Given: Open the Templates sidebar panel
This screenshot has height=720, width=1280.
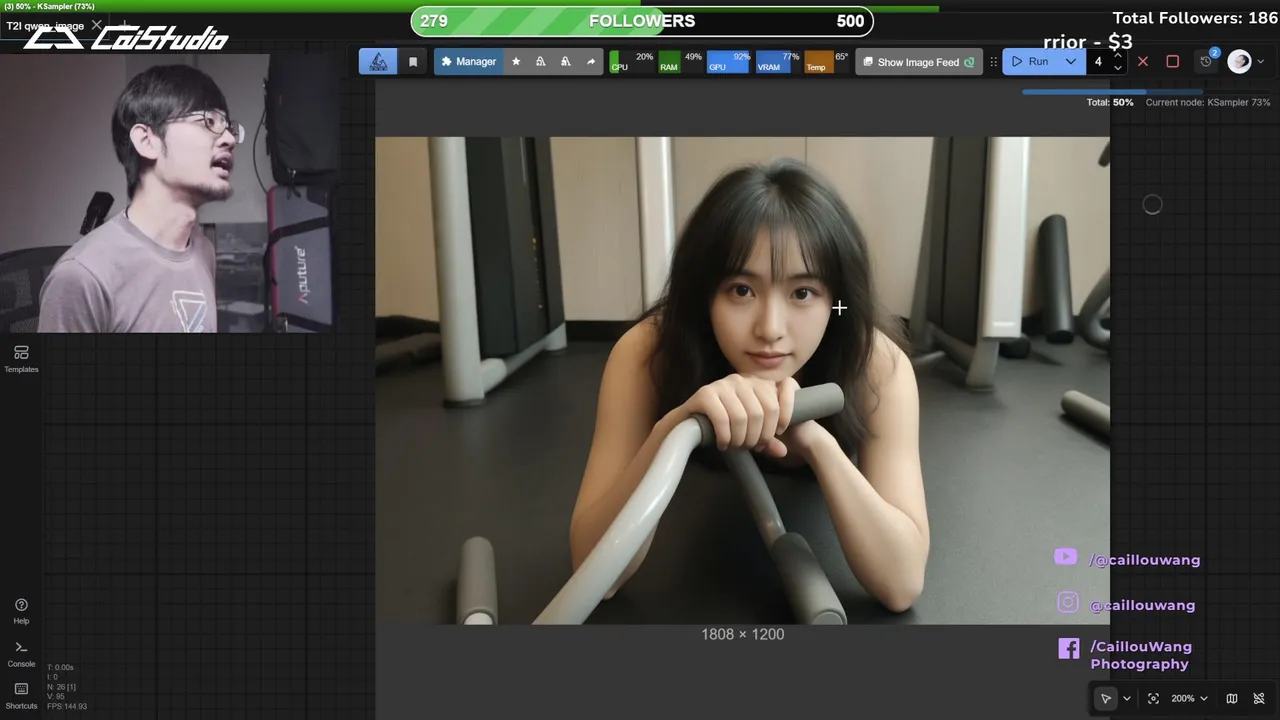Looking at the screenshot, I should point(21,359).
